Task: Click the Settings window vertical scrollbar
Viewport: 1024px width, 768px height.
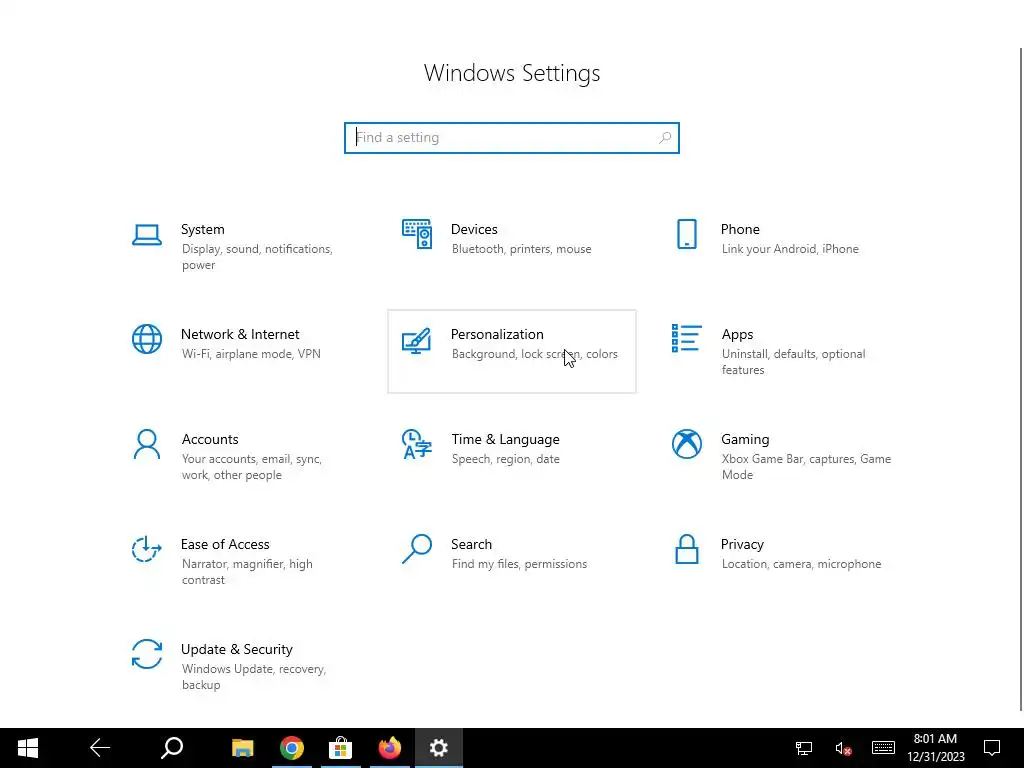Action: 1021,379
